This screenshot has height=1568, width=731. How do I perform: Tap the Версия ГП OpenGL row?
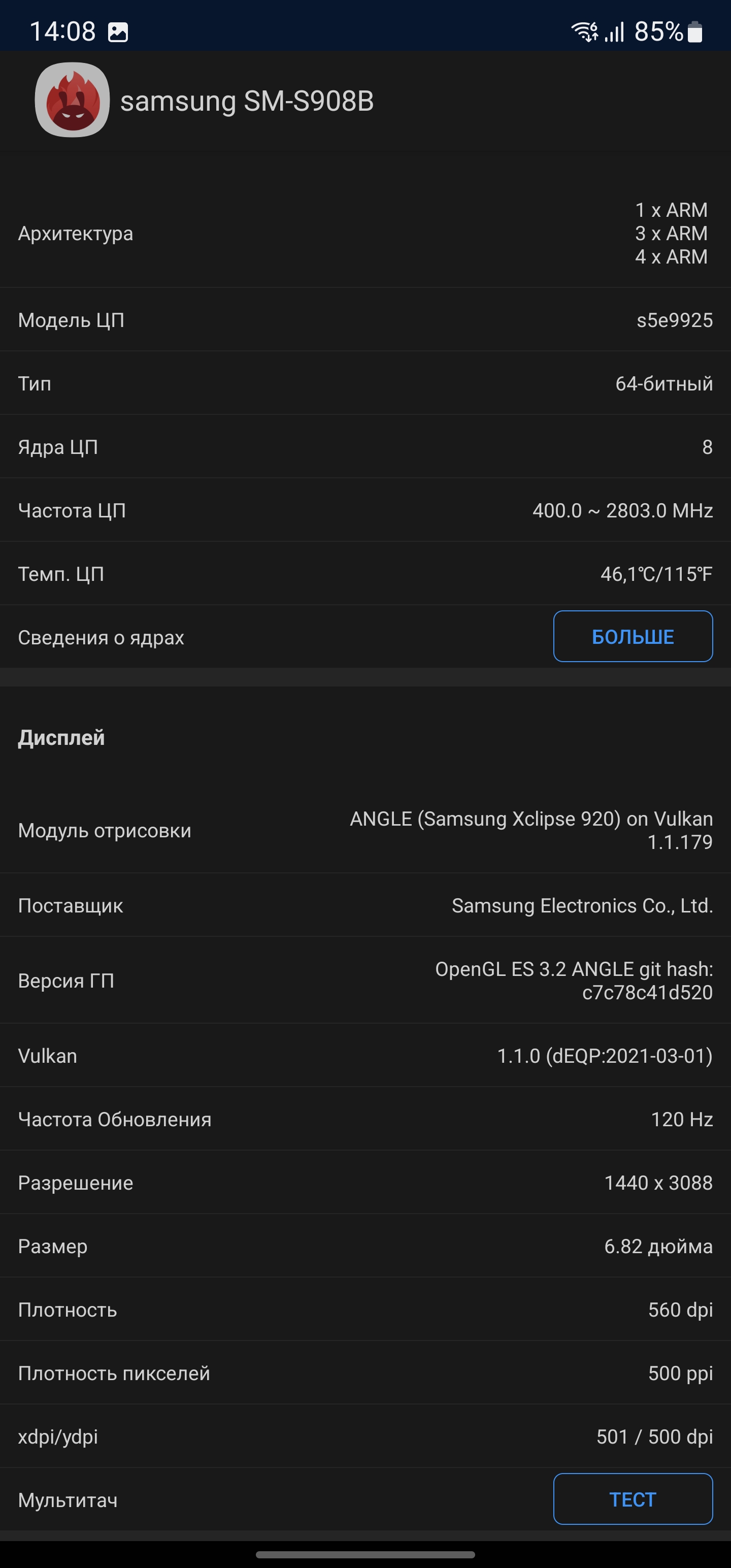coord(365,981)
